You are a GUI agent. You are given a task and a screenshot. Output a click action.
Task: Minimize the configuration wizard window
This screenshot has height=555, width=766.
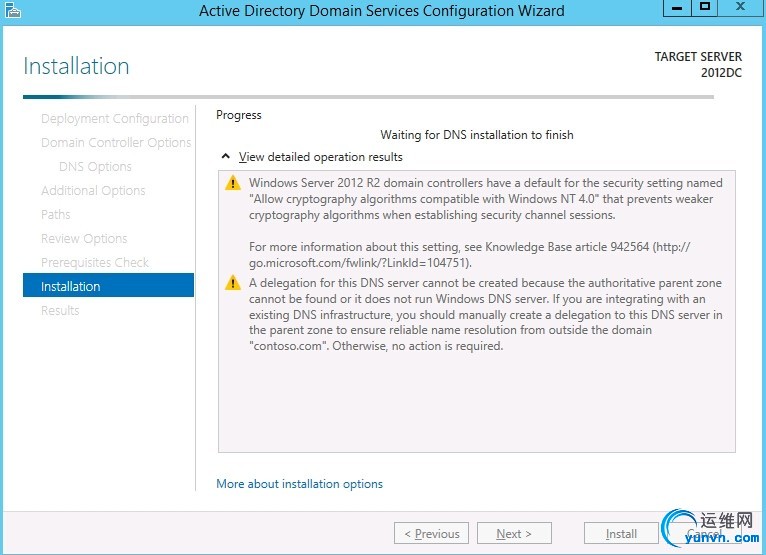(x=672, y=8)
